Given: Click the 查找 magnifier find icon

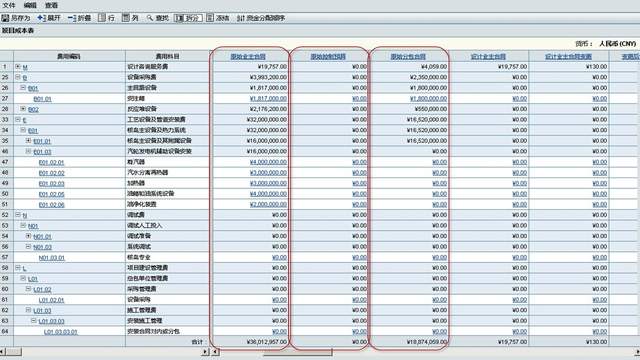Looking at the screenshot, I should (150, 18).
